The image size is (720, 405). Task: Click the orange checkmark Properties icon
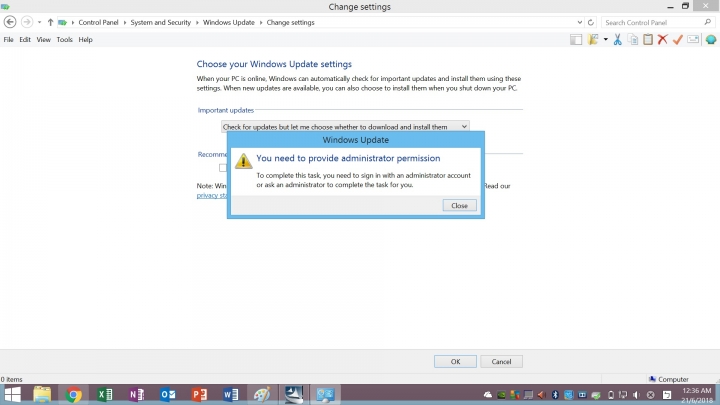click(678, 39)
